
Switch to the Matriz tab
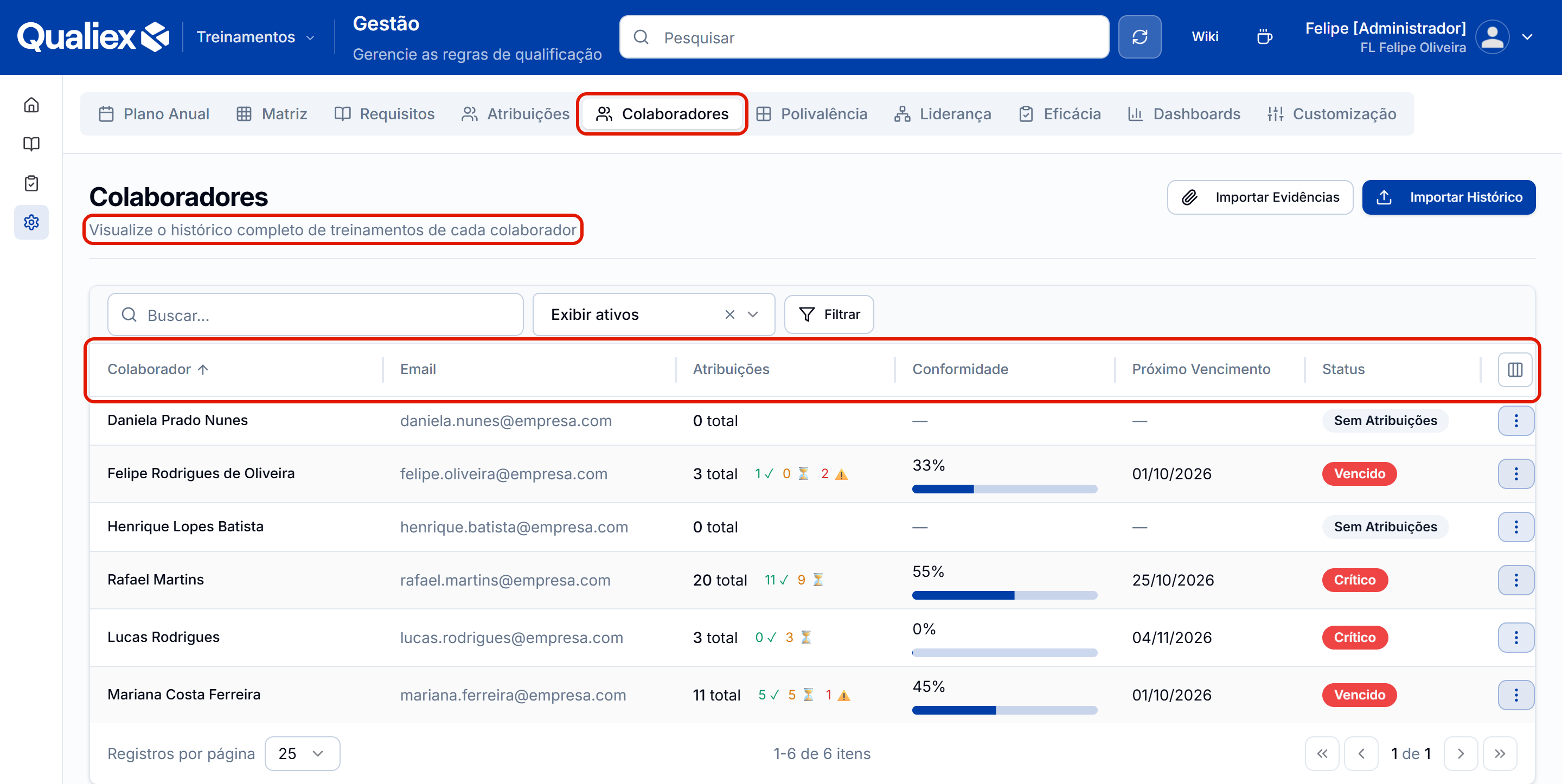pyautogui.click(x=271, y=114)
